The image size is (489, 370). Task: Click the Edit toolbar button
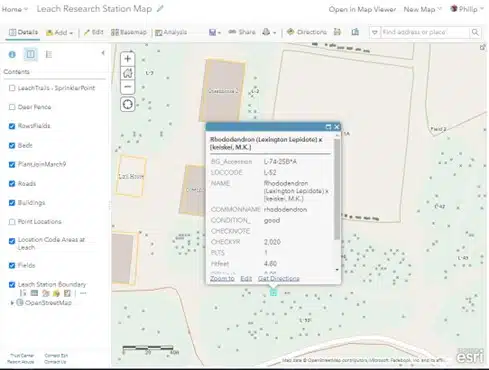click(93, 32)
